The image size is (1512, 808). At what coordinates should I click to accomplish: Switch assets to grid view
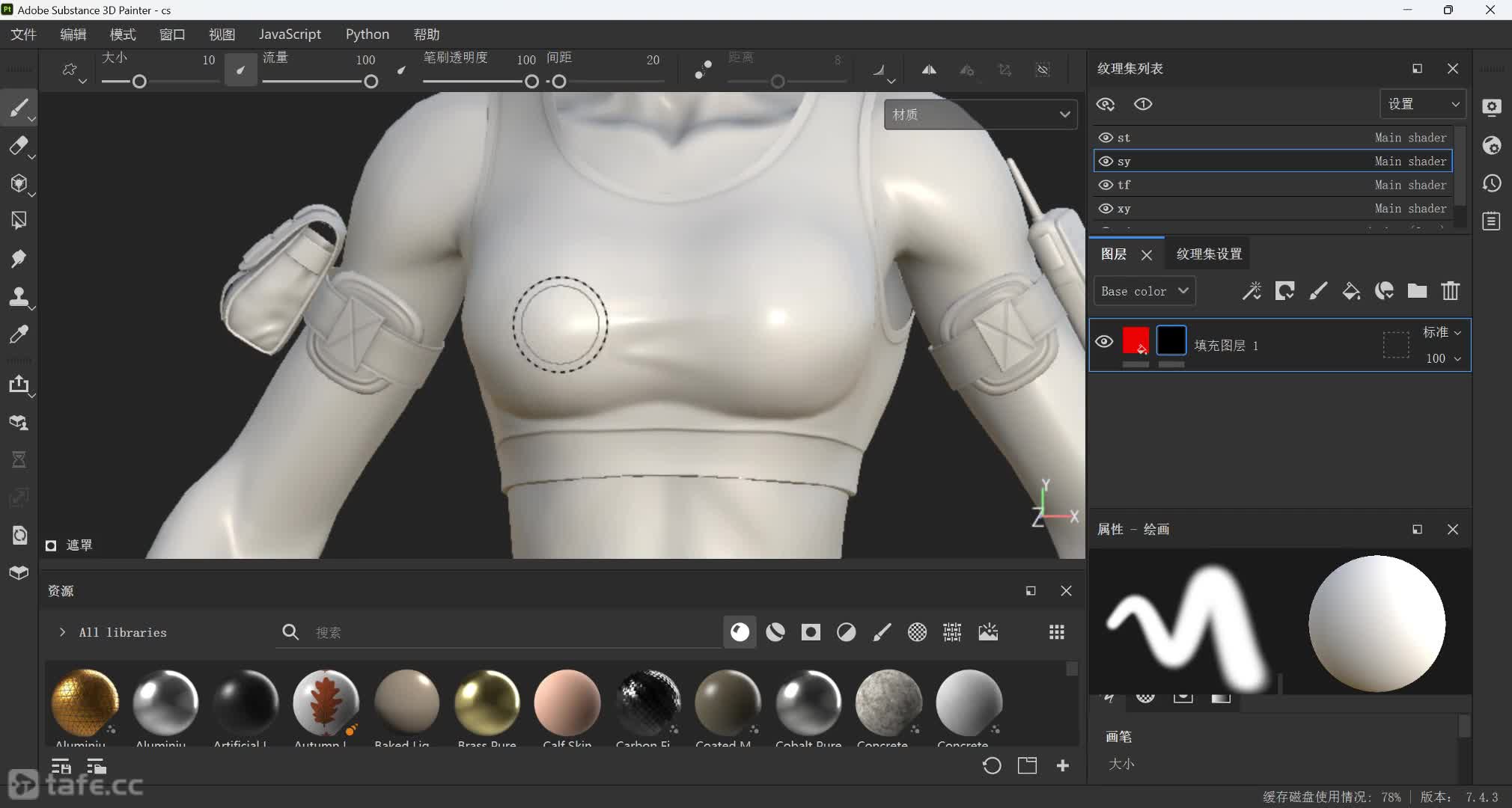point(1057,632)
